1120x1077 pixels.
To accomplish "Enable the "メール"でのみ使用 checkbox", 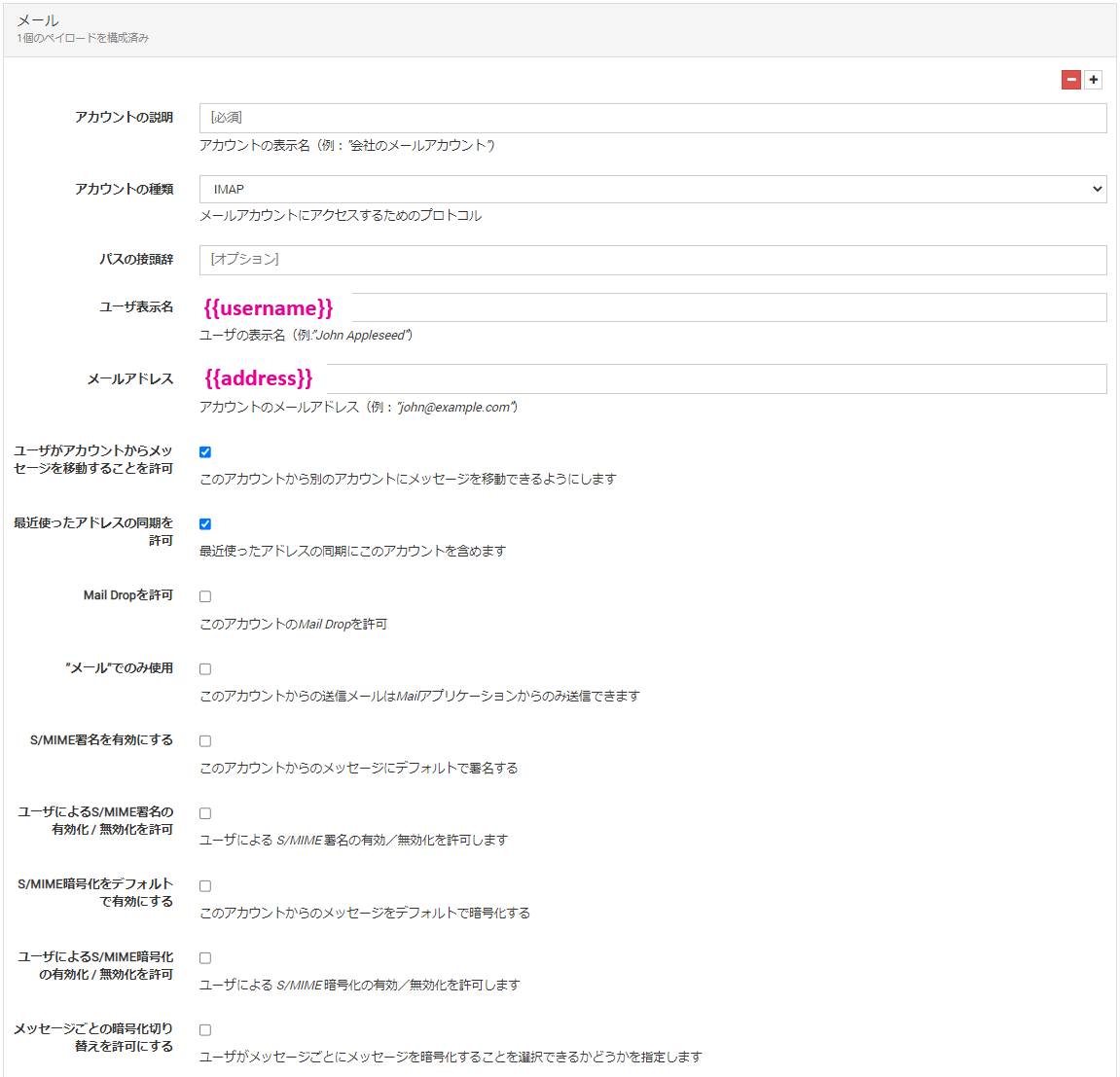I will point(205,669).
